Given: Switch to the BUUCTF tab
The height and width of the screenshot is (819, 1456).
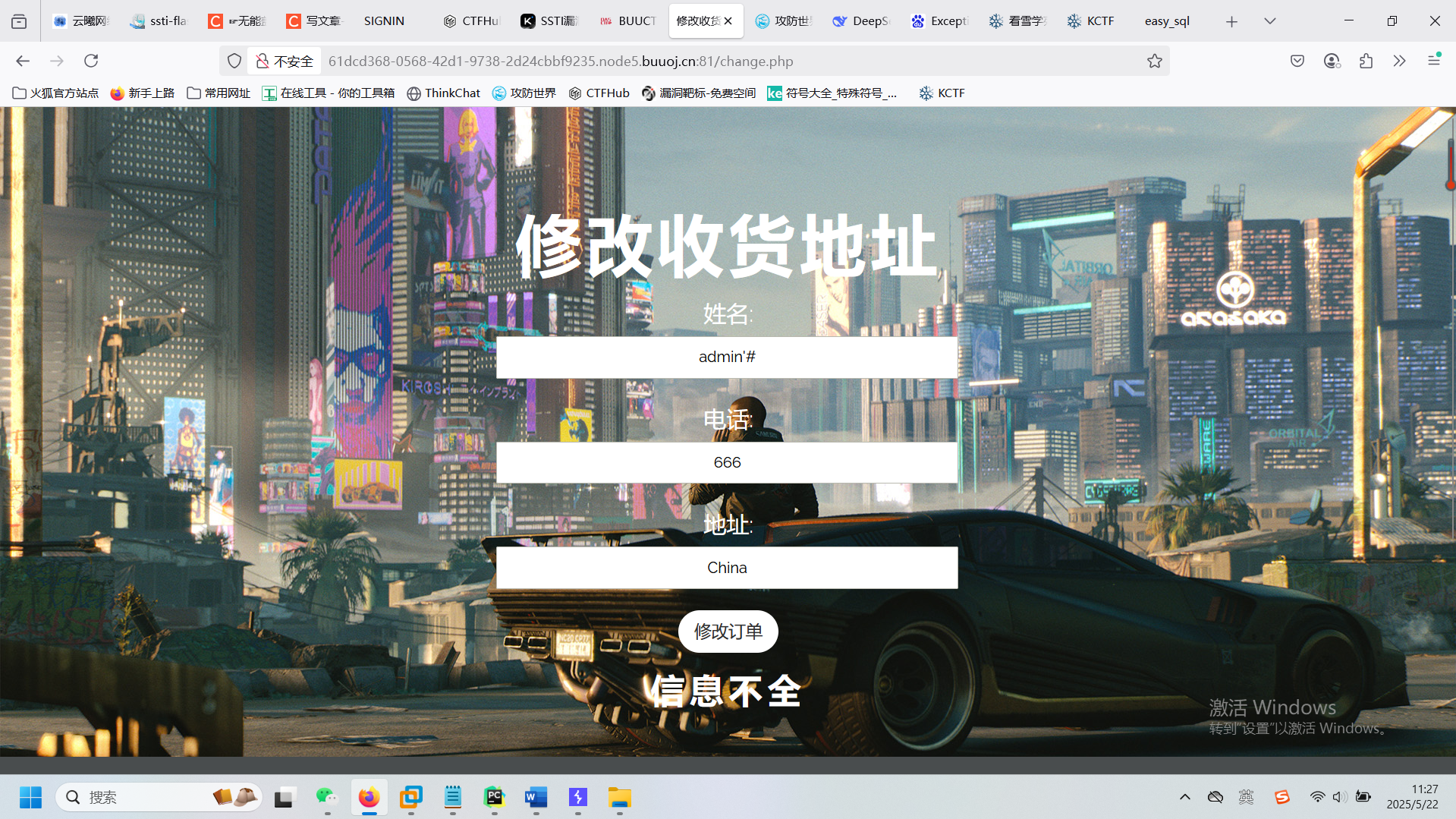Looking at the screenshot, I should click(627, 21).
